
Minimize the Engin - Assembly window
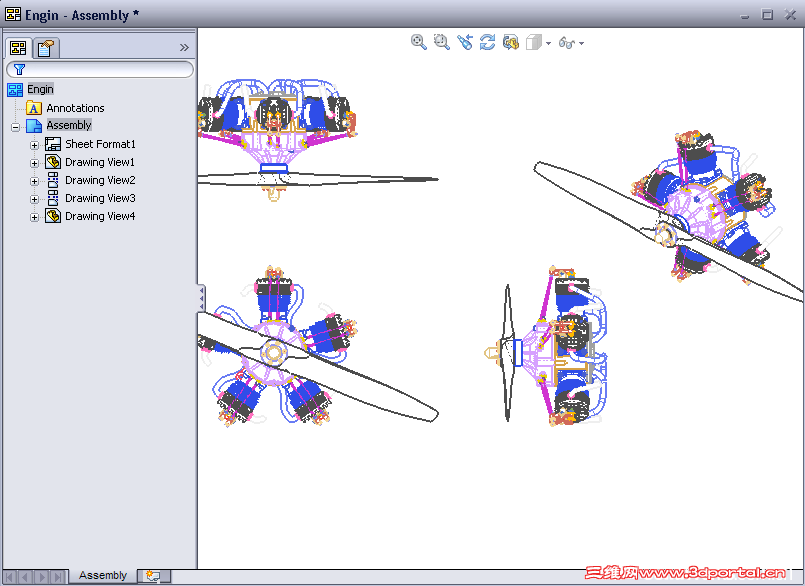745,15
